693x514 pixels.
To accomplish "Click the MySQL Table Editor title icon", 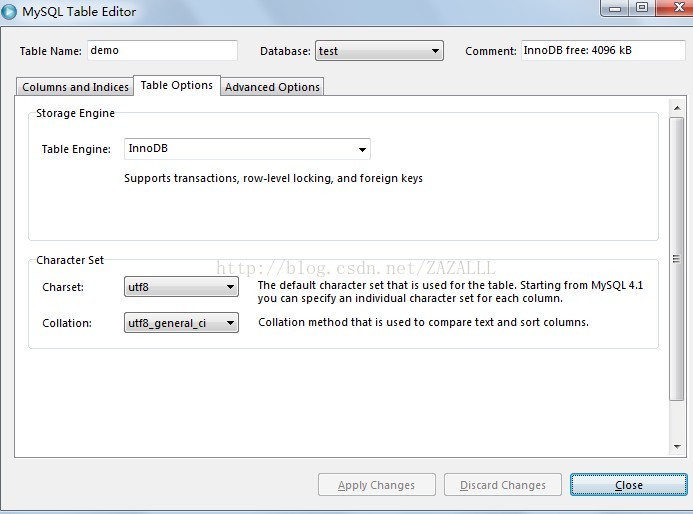I will pos(9,11).
